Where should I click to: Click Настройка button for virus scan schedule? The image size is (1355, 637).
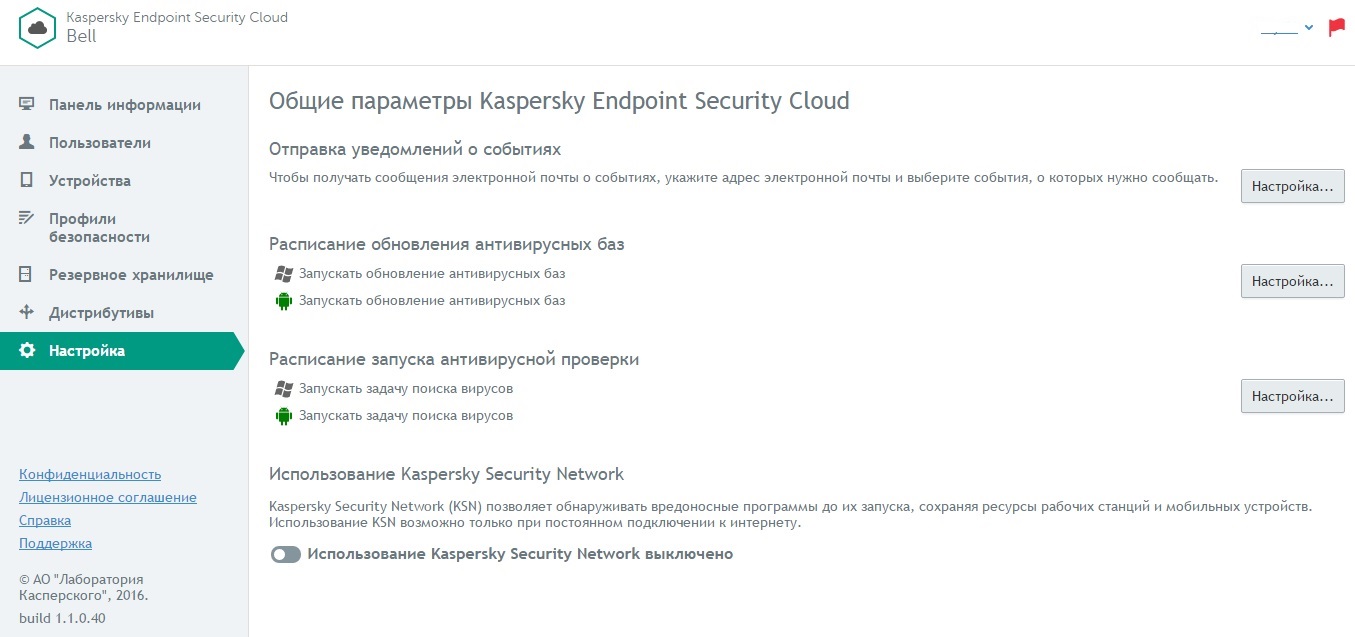click(1292, 396)
